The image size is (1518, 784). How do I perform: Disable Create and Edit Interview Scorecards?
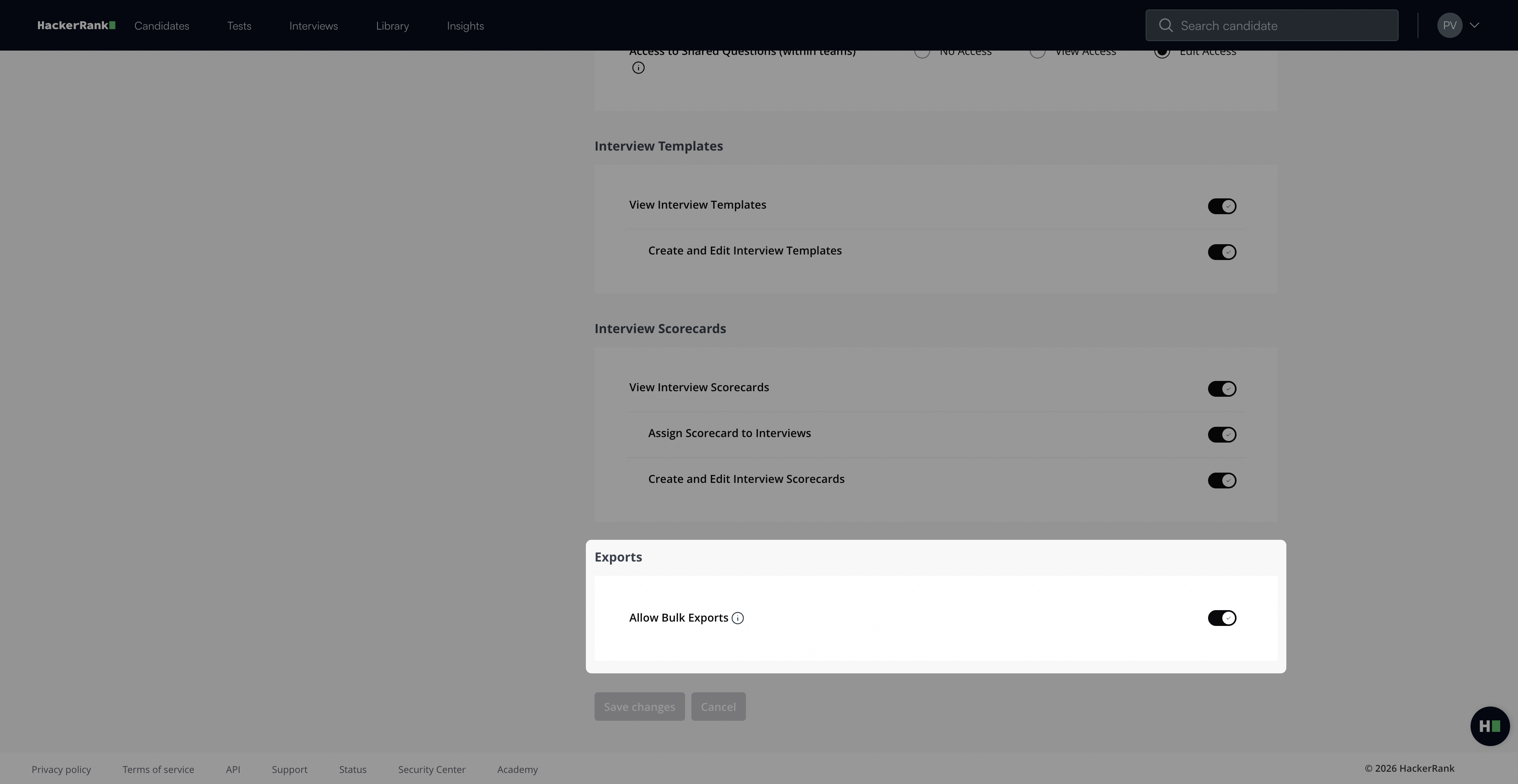point(1222,481)
